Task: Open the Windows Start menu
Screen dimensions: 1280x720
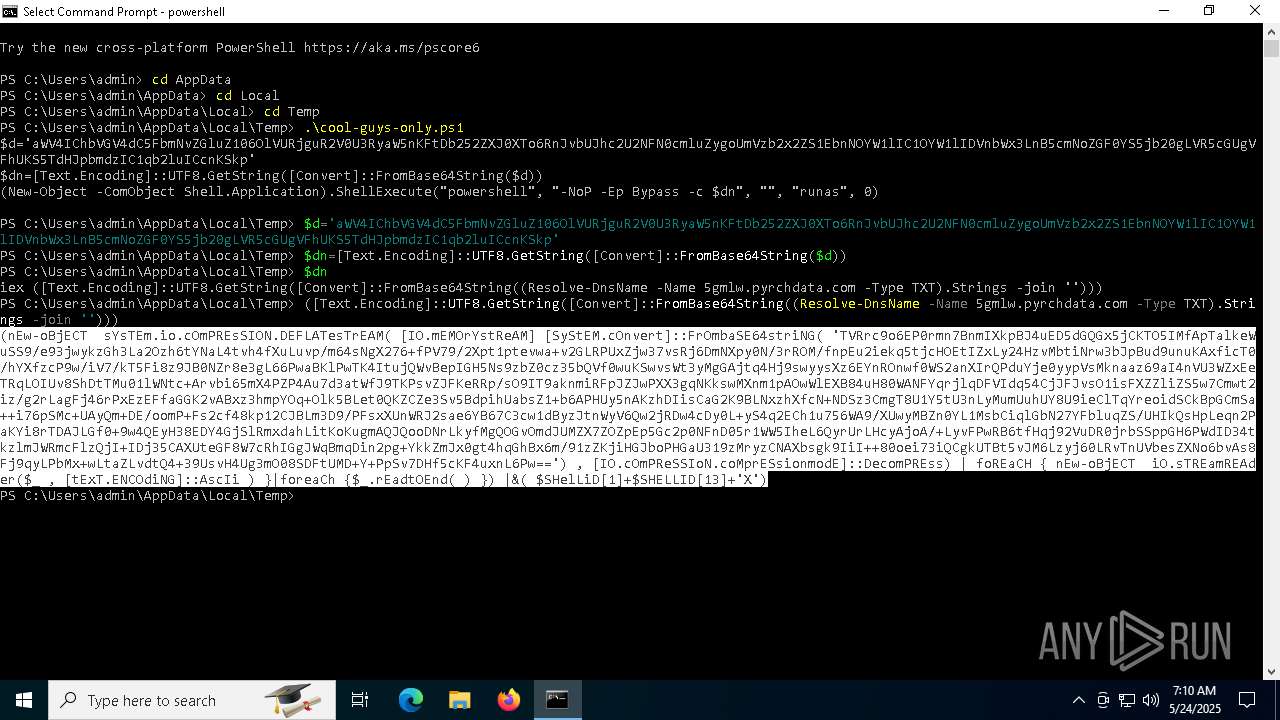Action: point(24,700)
